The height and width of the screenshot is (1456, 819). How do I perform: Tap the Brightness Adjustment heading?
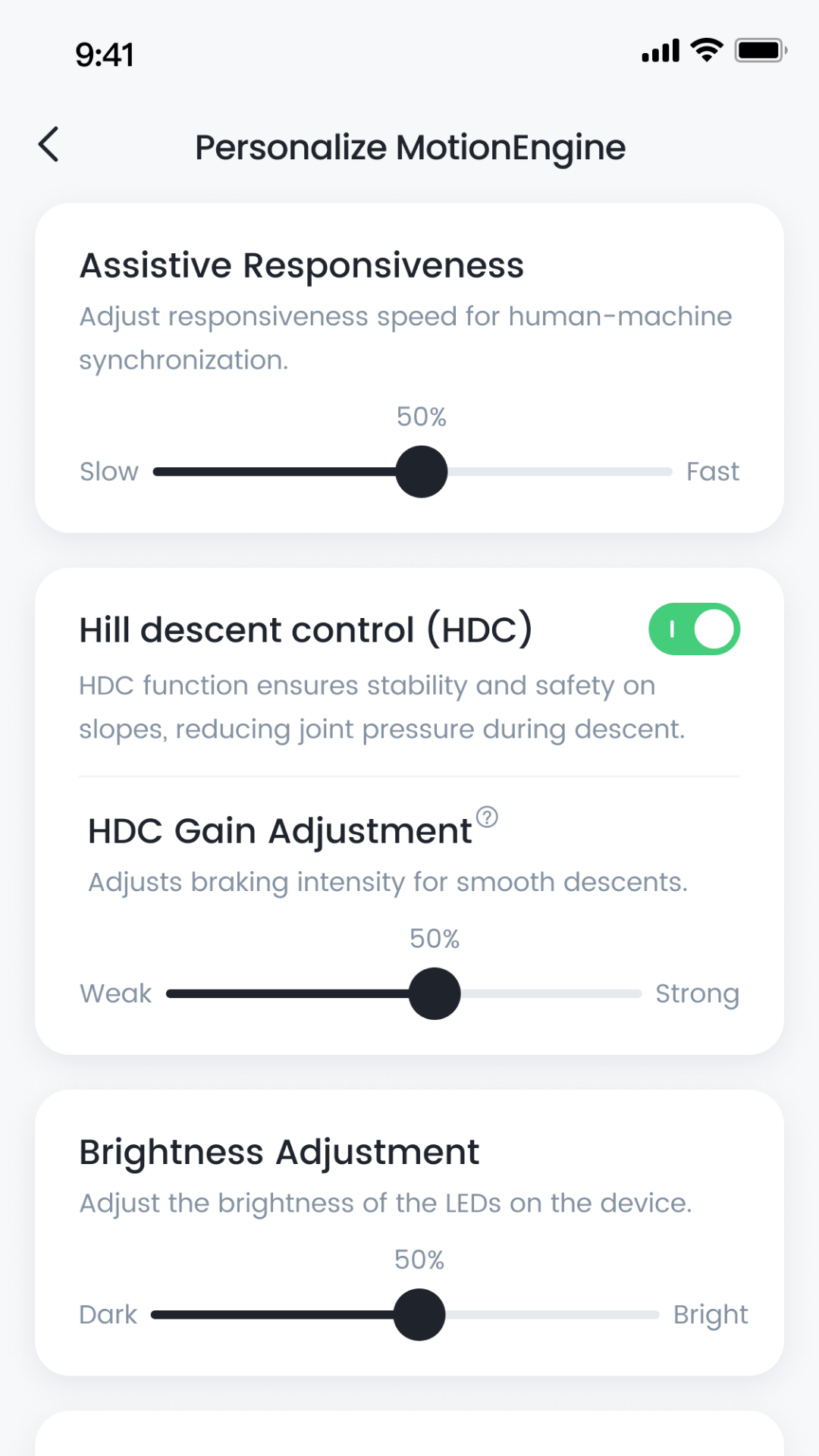pyautogui.click(x=278, y=1151)
